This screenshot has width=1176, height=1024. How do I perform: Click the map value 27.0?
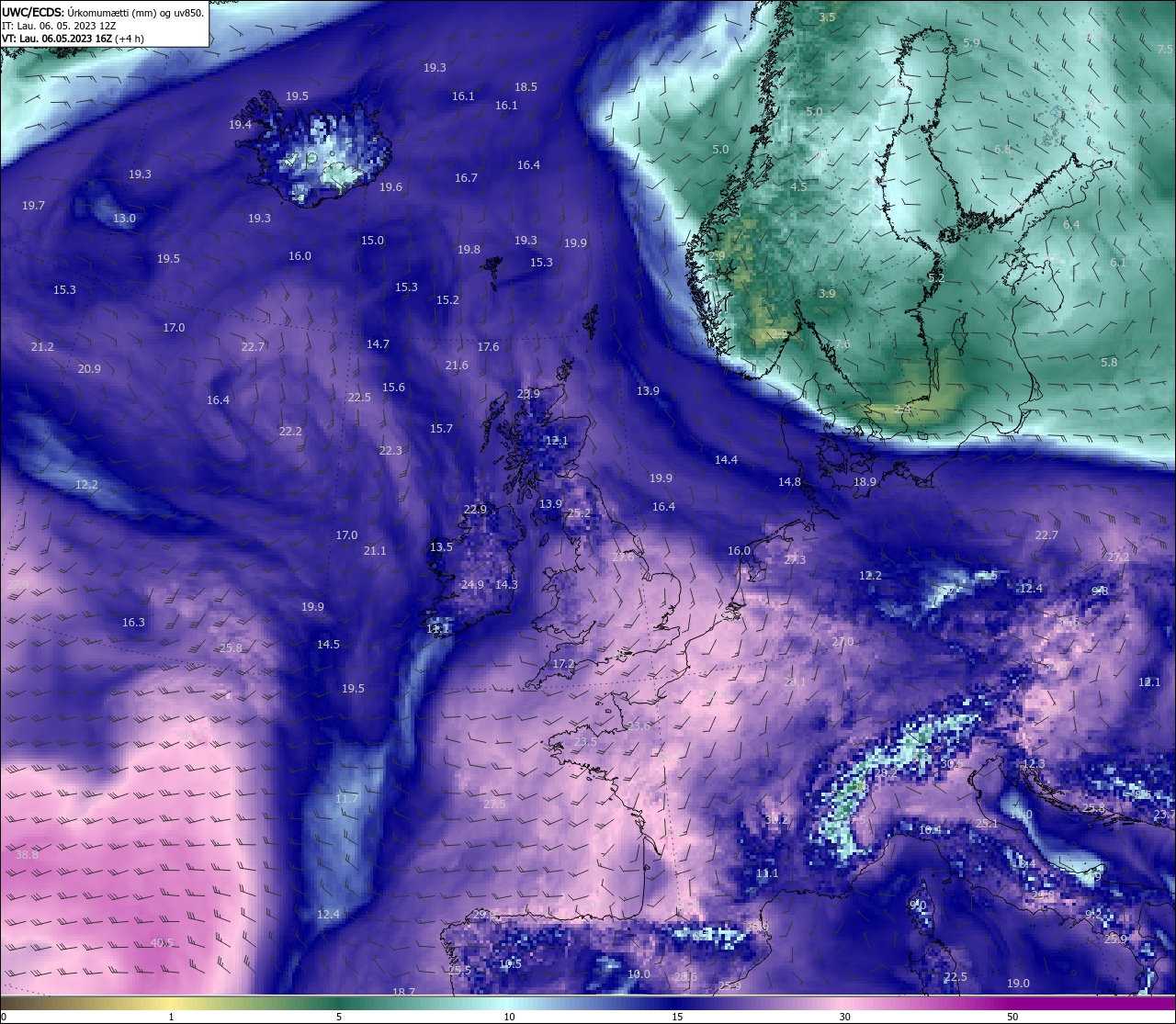click(842, 642)
